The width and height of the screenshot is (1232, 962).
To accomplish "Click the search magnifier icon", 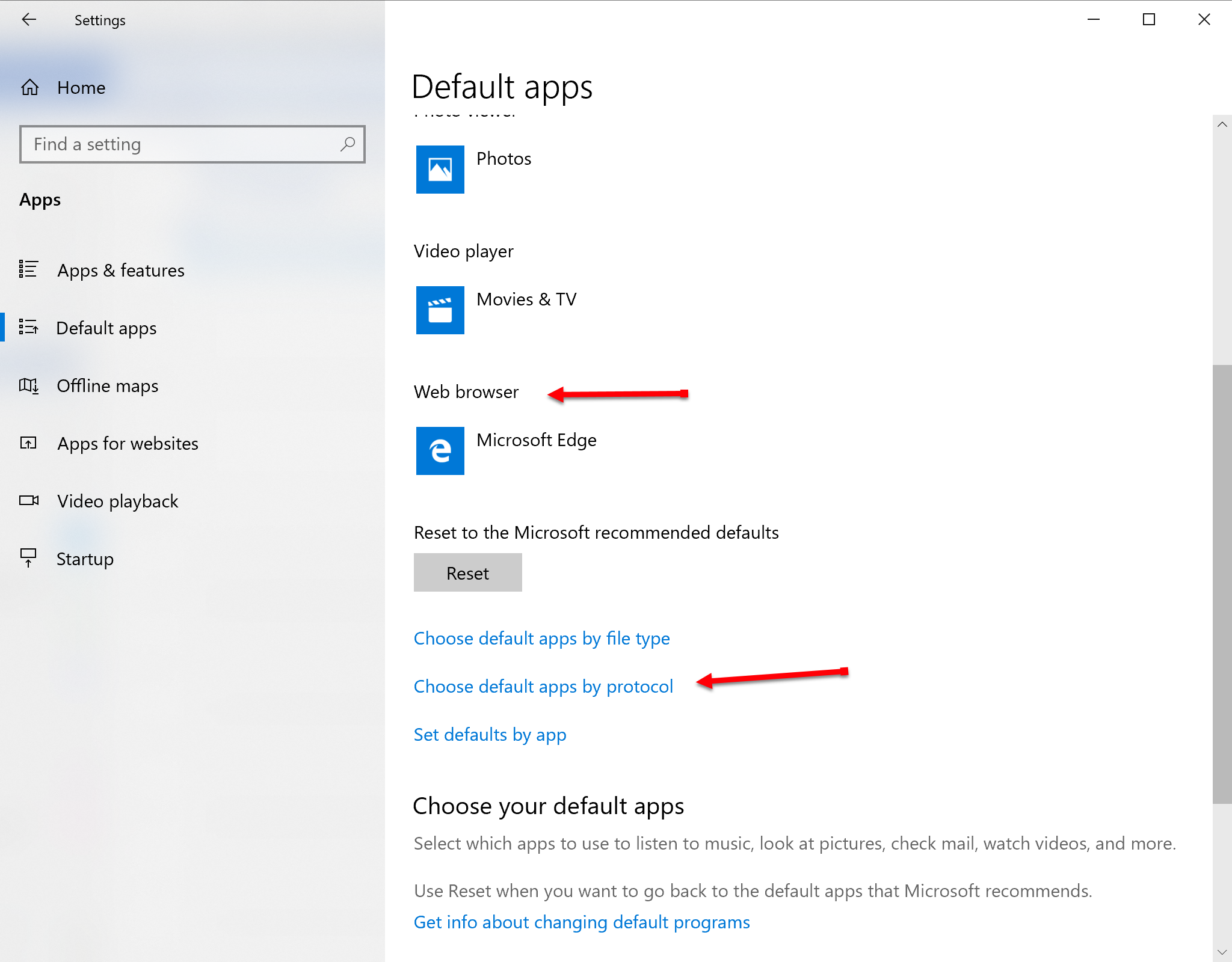I will tap(348, 144).
